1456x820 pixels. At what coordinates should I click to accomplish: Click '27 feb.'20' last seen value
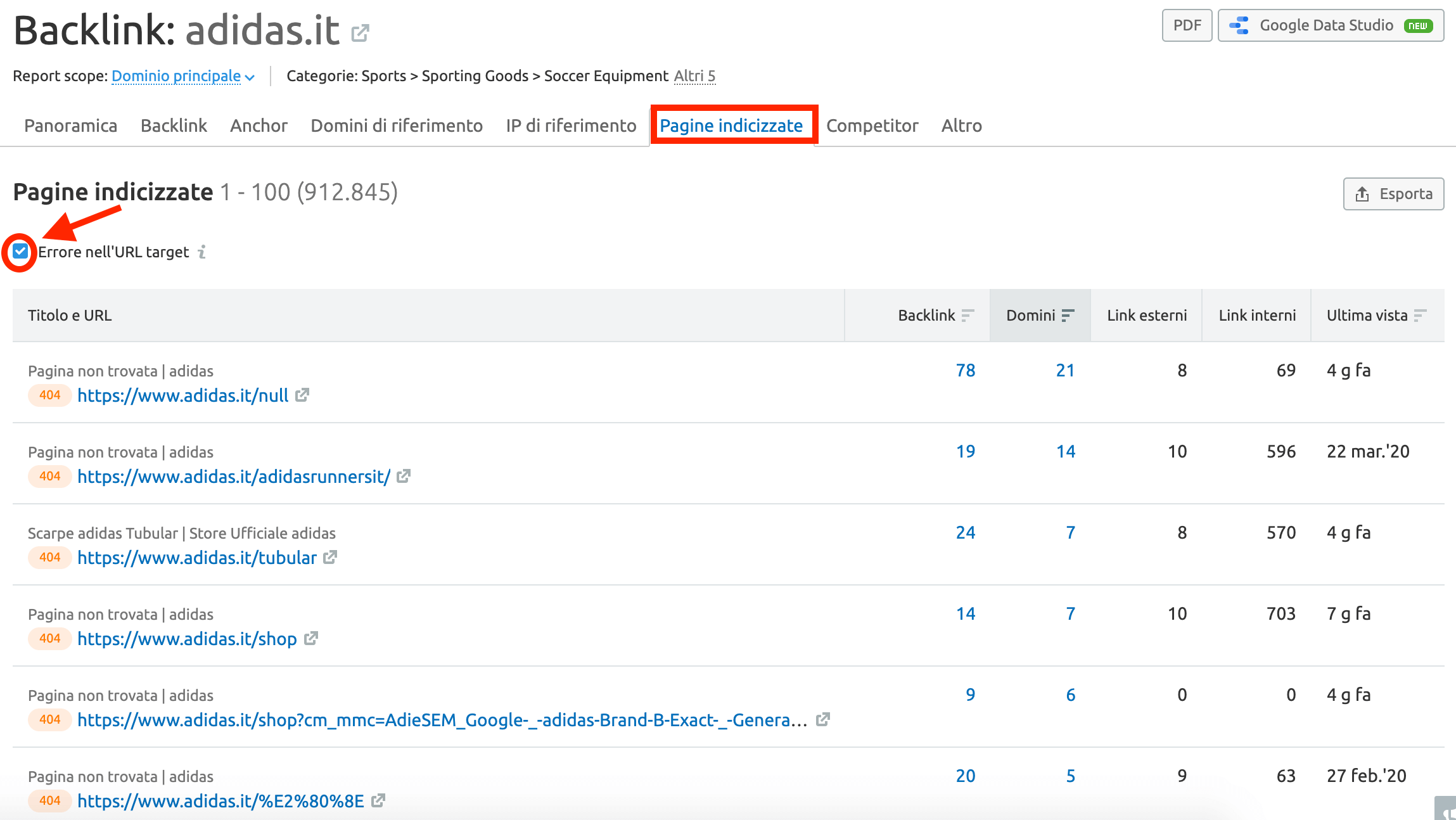(x=1367, y=776)
